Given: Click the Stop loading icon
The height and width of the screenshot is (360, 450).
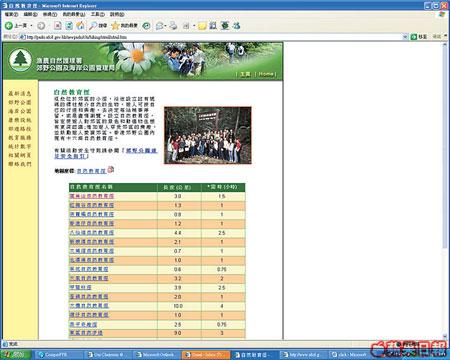Looking at the screenshot, I should click(x=58, y=26).
